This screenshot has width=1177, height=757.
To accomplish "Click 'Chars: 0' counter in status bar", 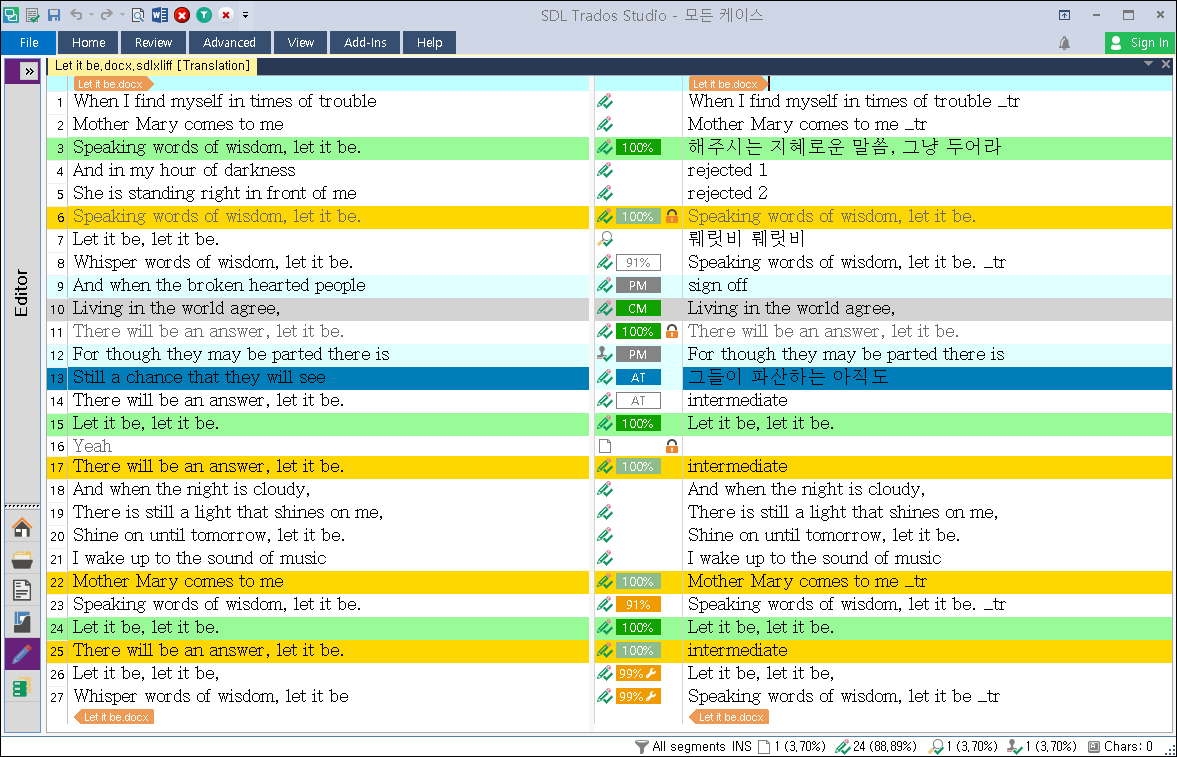I will pyautogui.click(x=1128, y=746).
